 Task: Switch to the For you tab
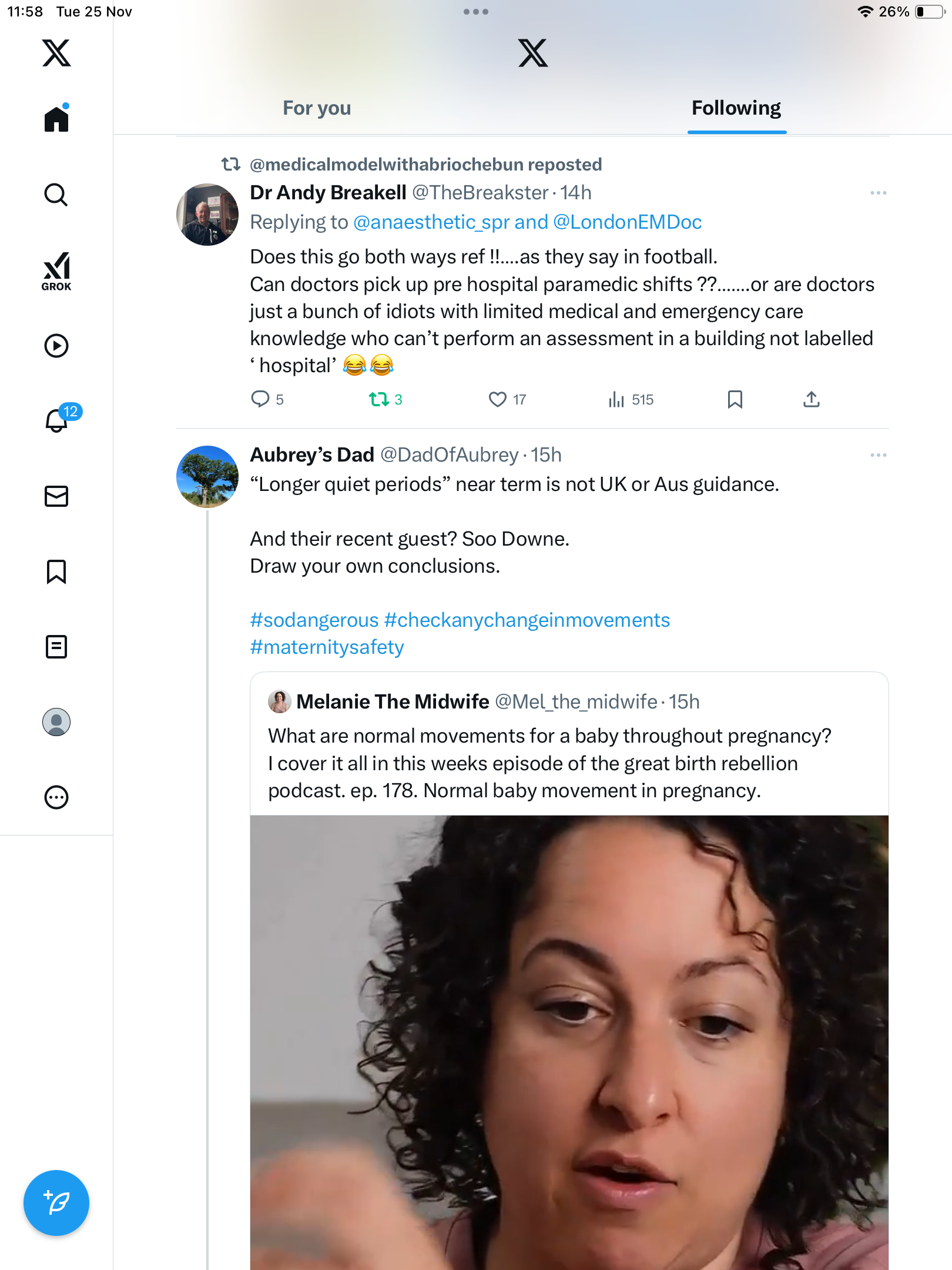[x=317, y=108]
